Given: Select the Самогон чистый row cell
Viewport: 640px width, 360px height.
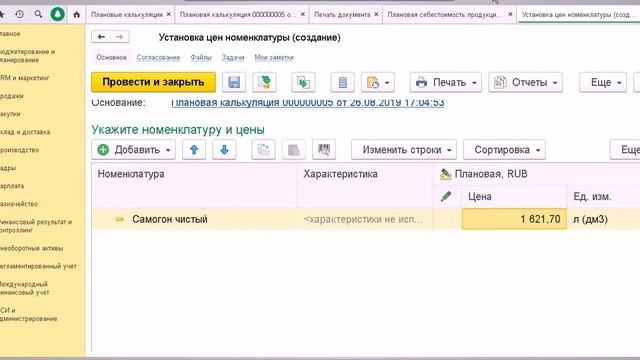Looking at the screenshot, I should 194,219.
